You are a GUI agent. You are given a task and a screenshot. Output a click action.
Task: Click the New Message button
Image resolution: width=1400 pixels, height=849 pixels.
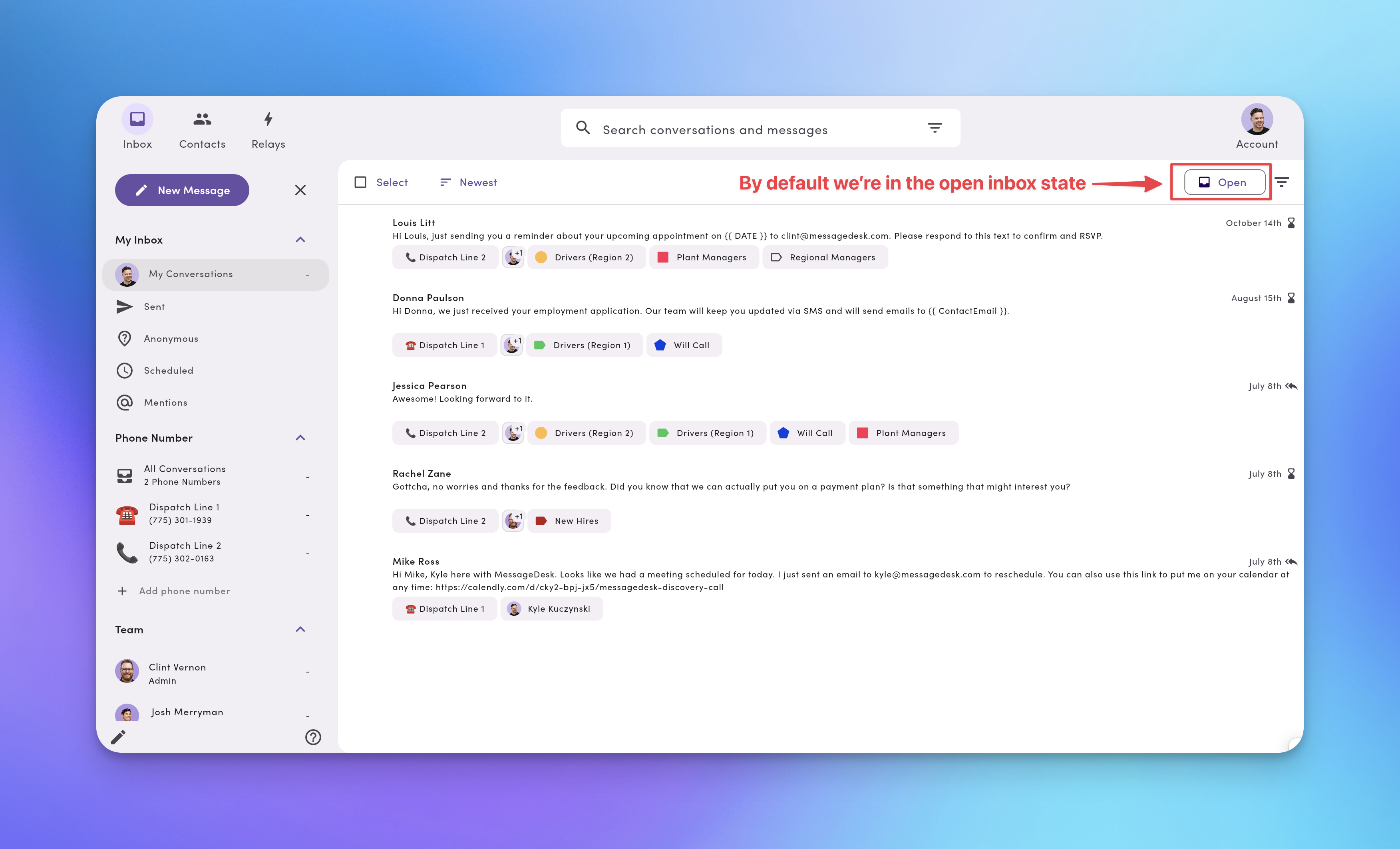(182, 190)
